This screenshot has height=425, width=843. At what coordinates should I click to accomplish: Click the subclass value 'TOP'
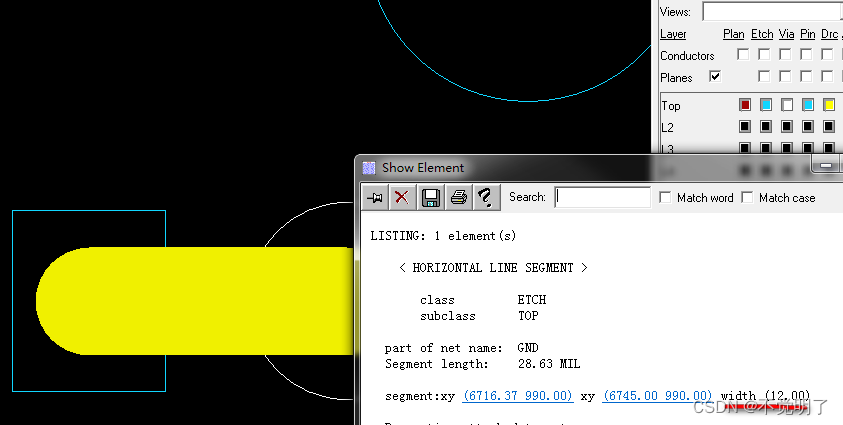coord(528,315)
